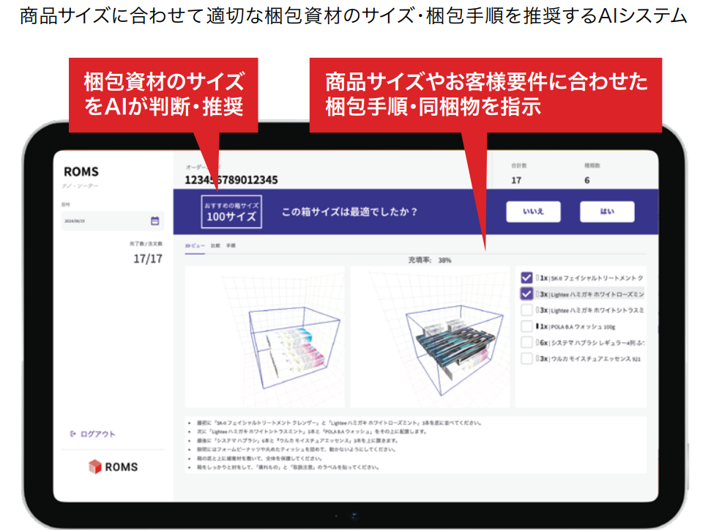Viewport: 719px width, 530px height.
Task: Click the logout arrow icon
Action: 73,434
